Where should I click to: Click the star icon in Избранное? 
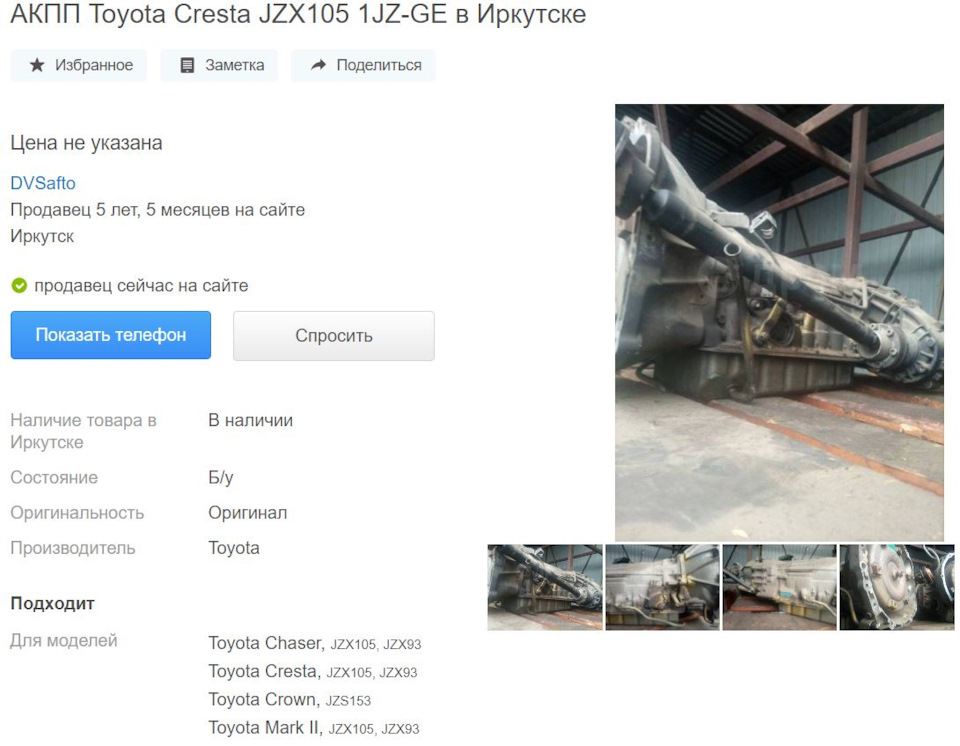pos(37,65)
